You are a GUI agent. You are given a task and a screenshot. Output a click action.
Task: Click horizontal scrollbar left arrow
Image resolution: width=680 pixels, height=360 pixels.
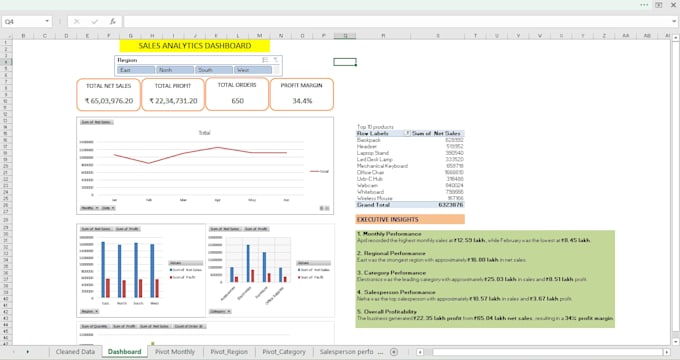[420, 352]
